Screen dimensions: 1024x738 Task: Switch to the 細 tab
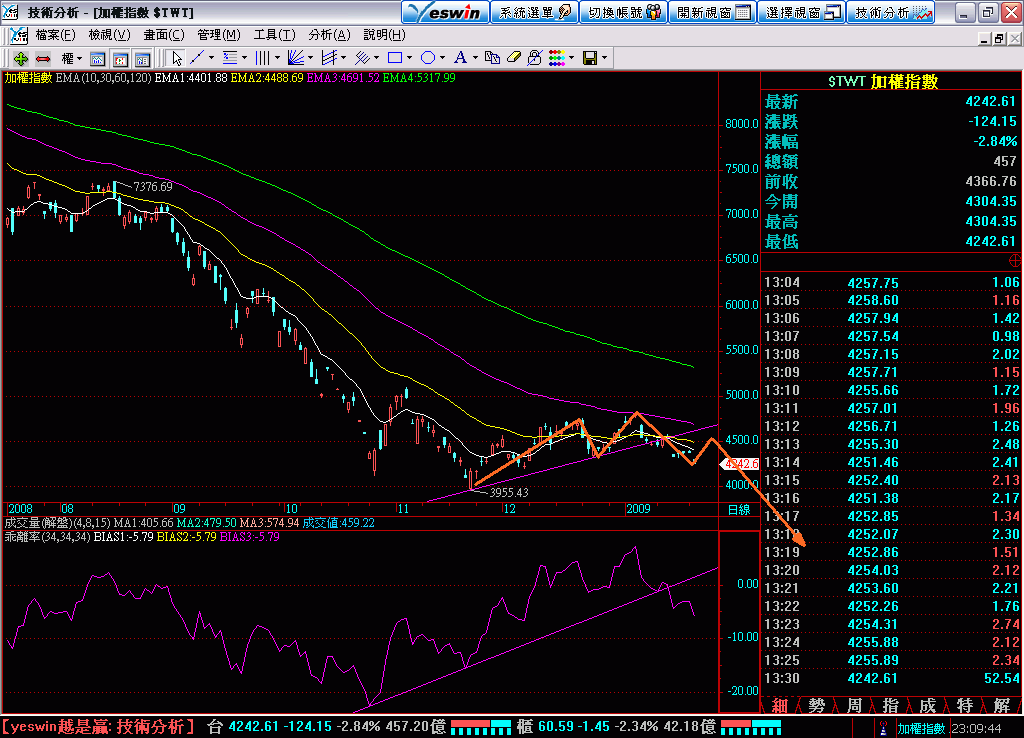point(780,705)
